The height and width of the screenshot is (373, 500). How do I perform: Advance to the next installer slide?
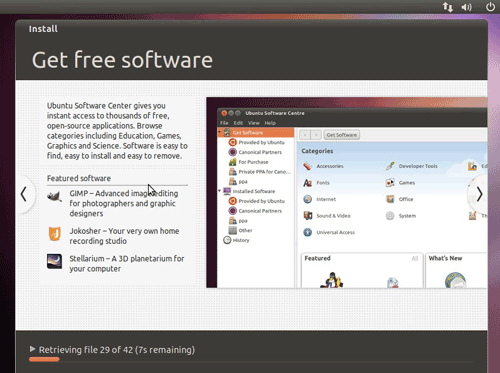(479, 194)
